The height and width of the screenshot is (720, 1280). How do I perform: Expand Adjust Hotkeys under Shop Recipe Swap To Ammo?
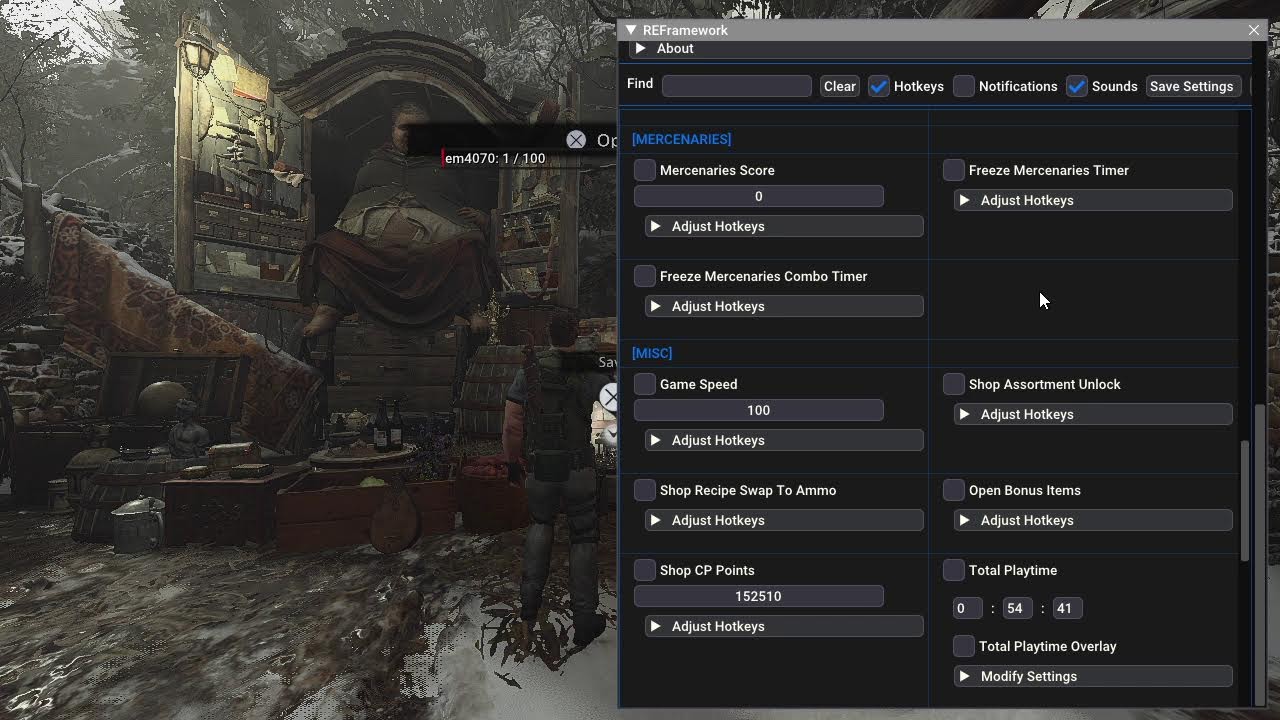click(784, 520)
